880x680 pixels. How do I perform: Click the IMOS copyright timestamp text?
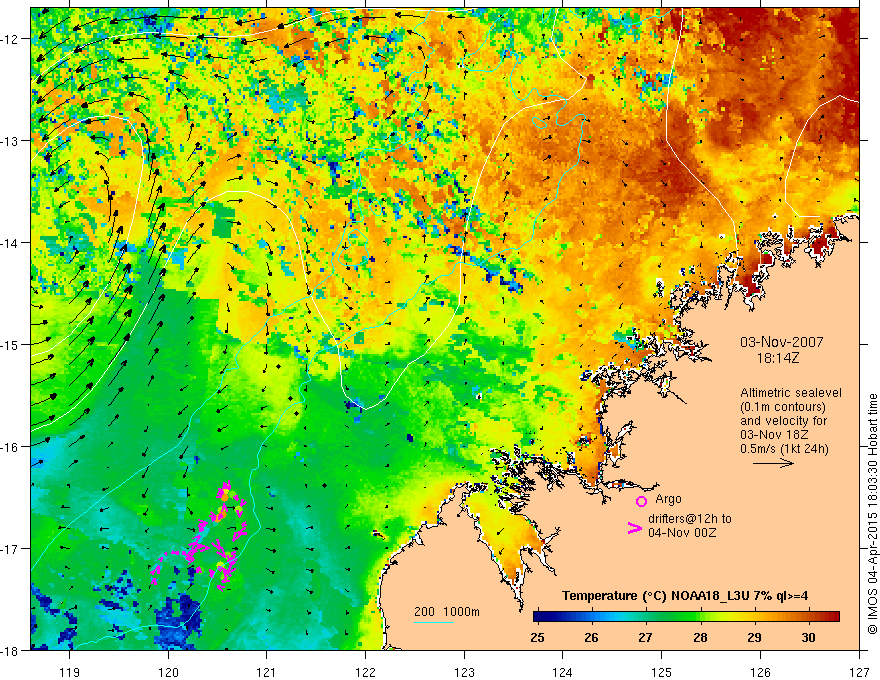872,514
